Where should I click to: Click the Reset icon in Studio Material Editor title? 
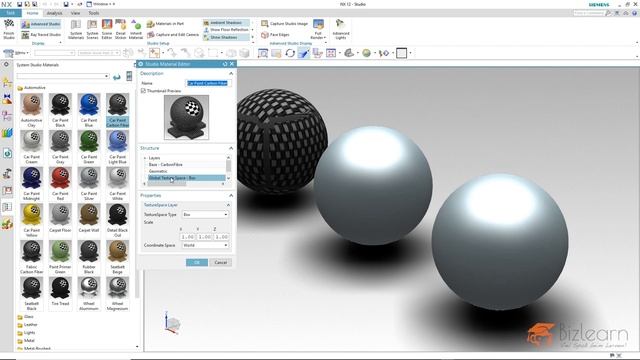(x=225, y=64)
